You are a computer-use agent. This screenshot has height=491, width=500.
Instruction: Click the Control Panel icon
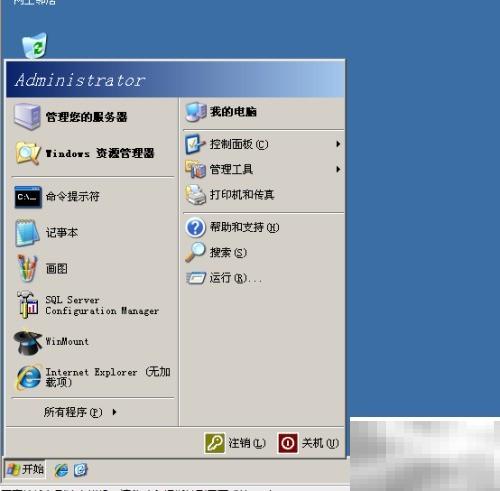(x=195, y=144)
